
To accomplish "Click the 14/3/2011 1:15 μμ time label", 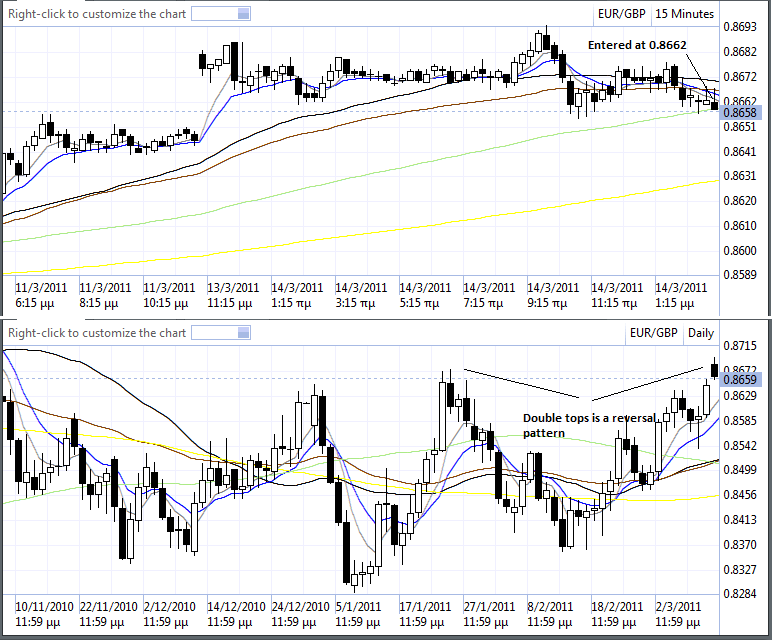I will click(x=681, y=295).
